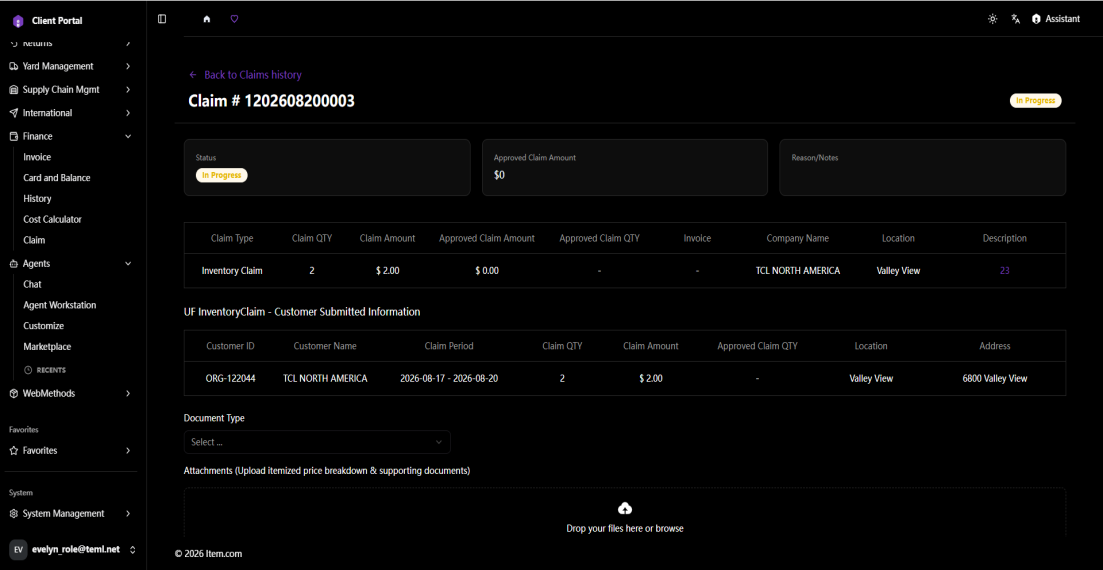Viewport: 1103px width, 570px height.
Task: Go back to Claims history link
Action: (253, 75)
